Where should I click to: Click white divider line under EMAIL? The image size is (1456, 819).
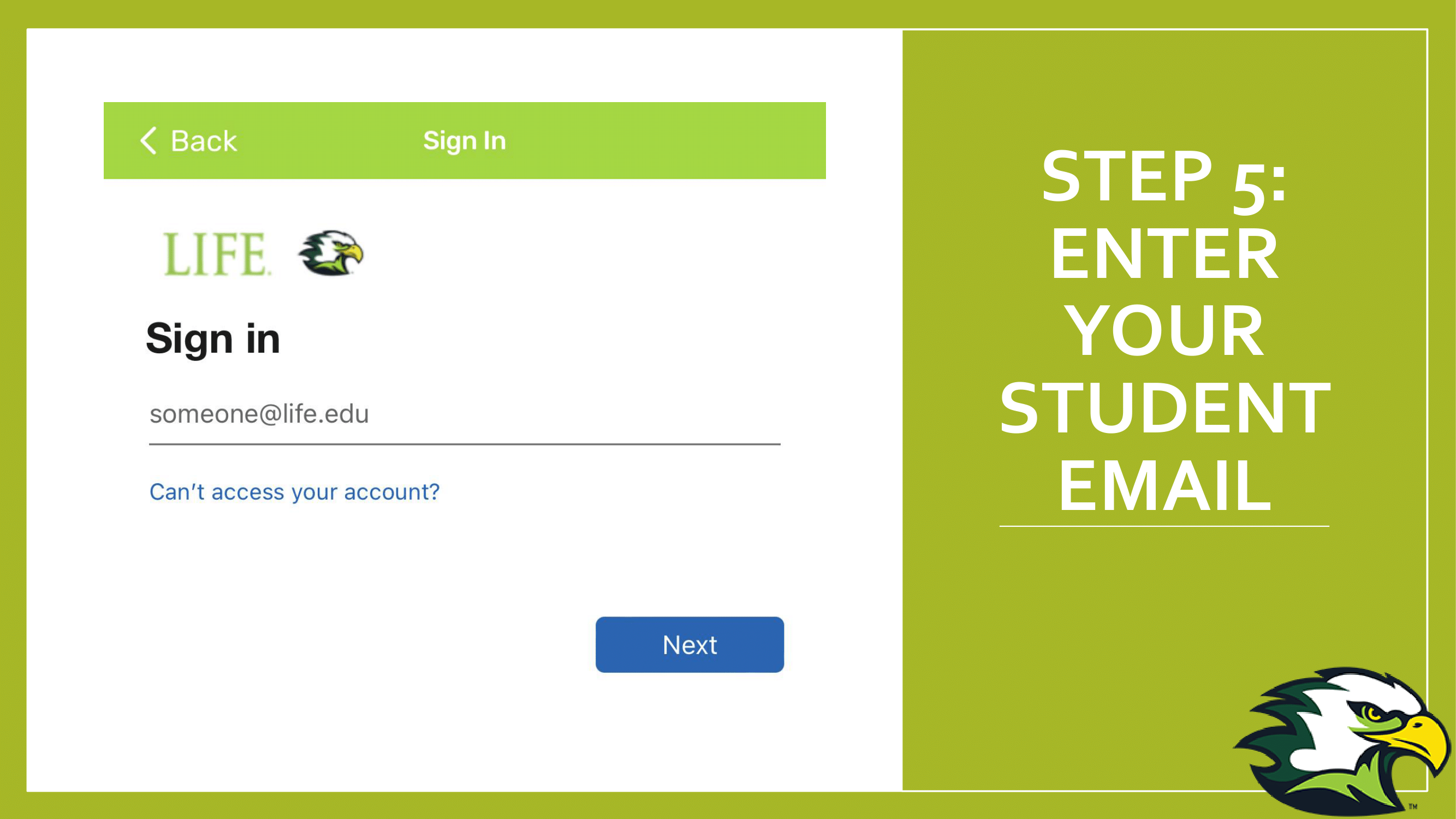click(1164, 526)
